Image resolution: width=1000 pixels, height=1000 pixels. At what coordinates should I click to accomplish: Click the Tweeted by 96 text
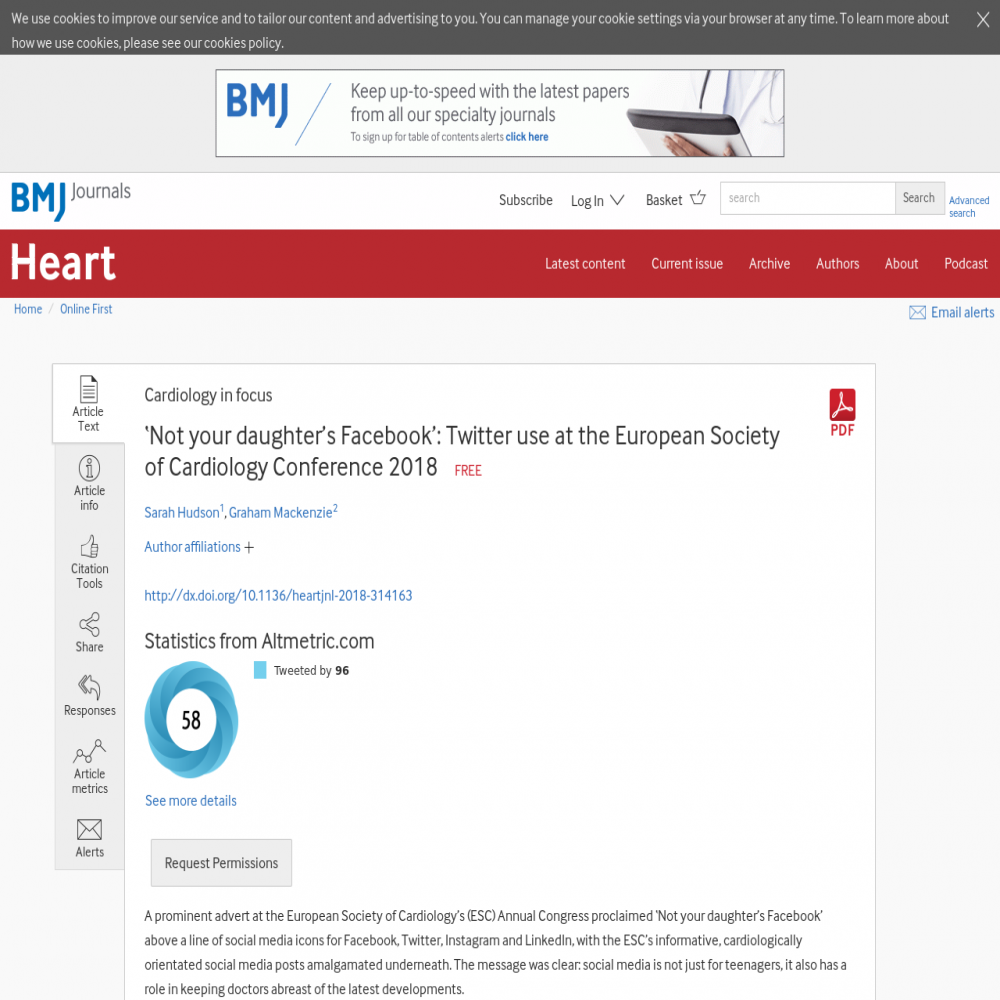tap(311, 670)
